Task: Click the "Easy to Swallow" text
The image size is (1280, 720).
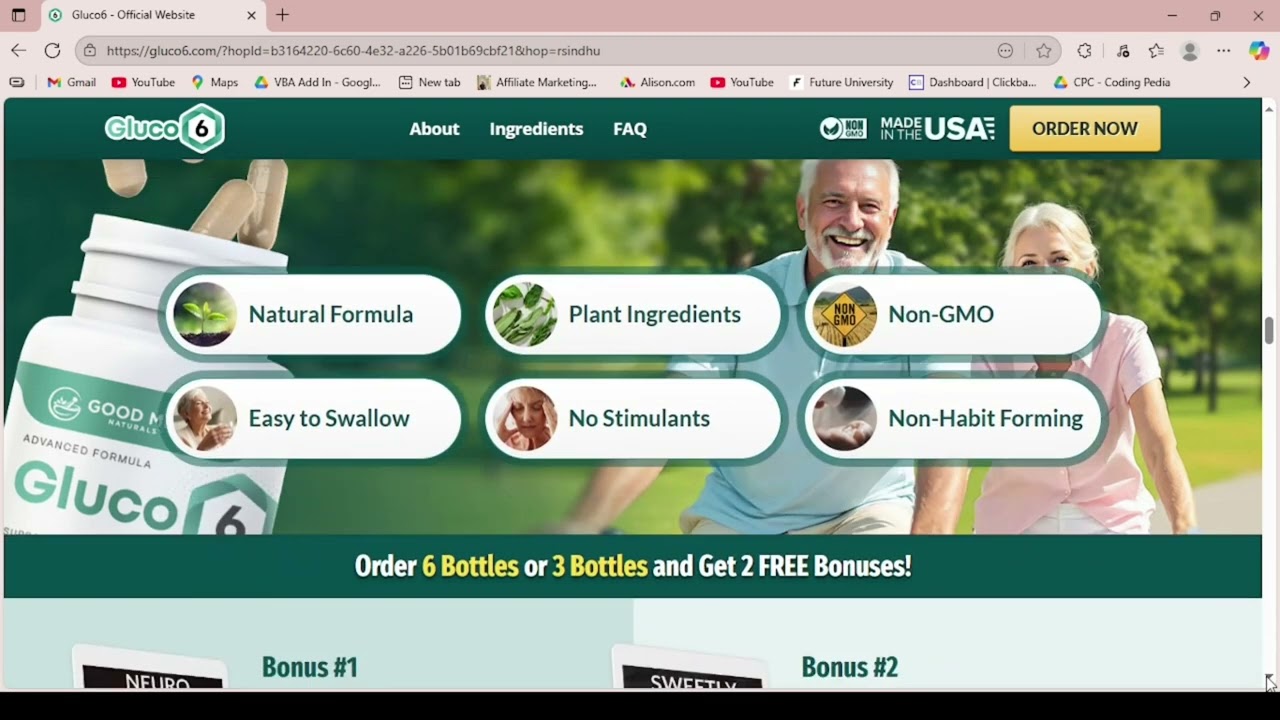Action: point(329,418)
